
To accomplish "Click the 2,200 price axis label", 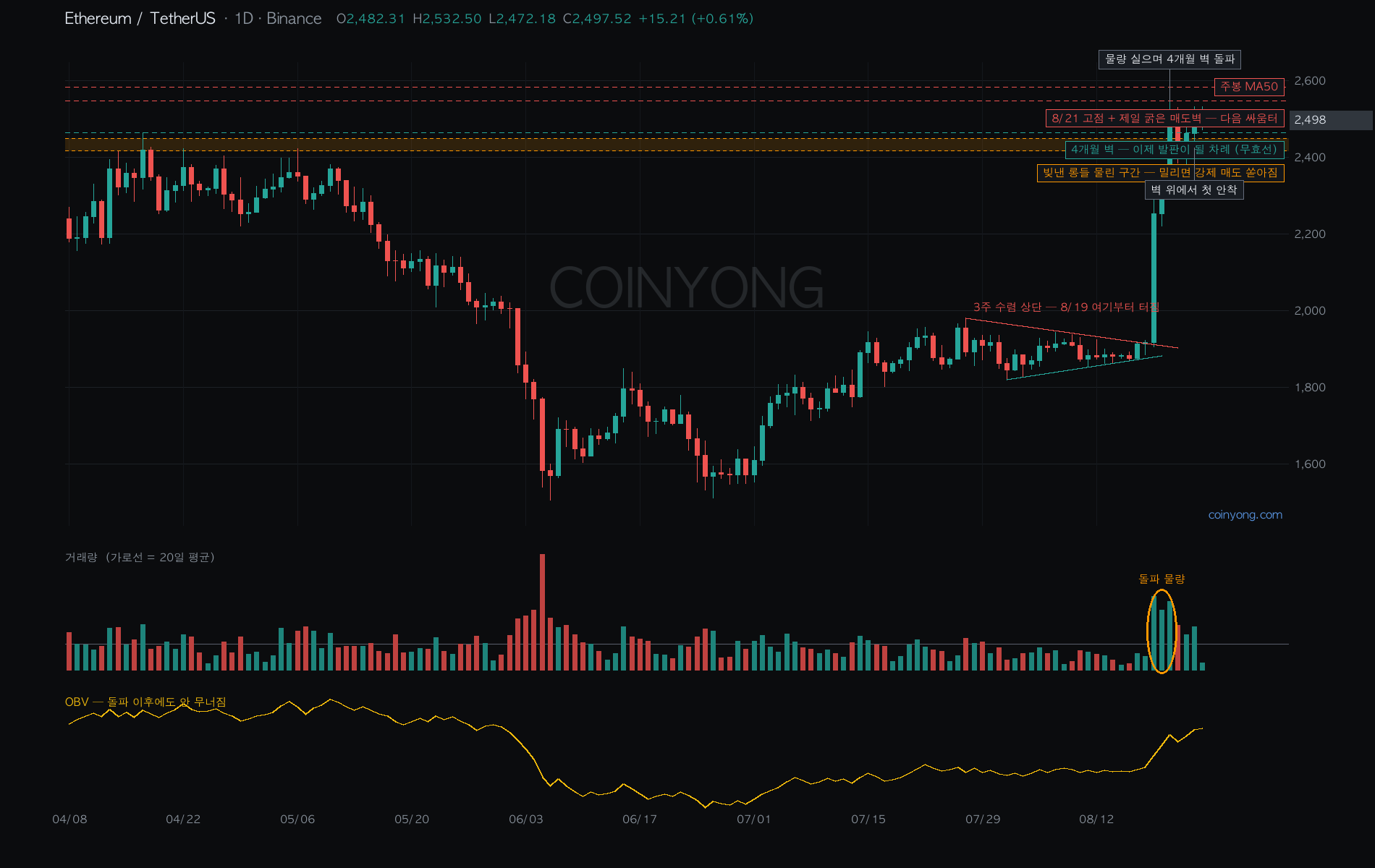I will click(1310, 234).
